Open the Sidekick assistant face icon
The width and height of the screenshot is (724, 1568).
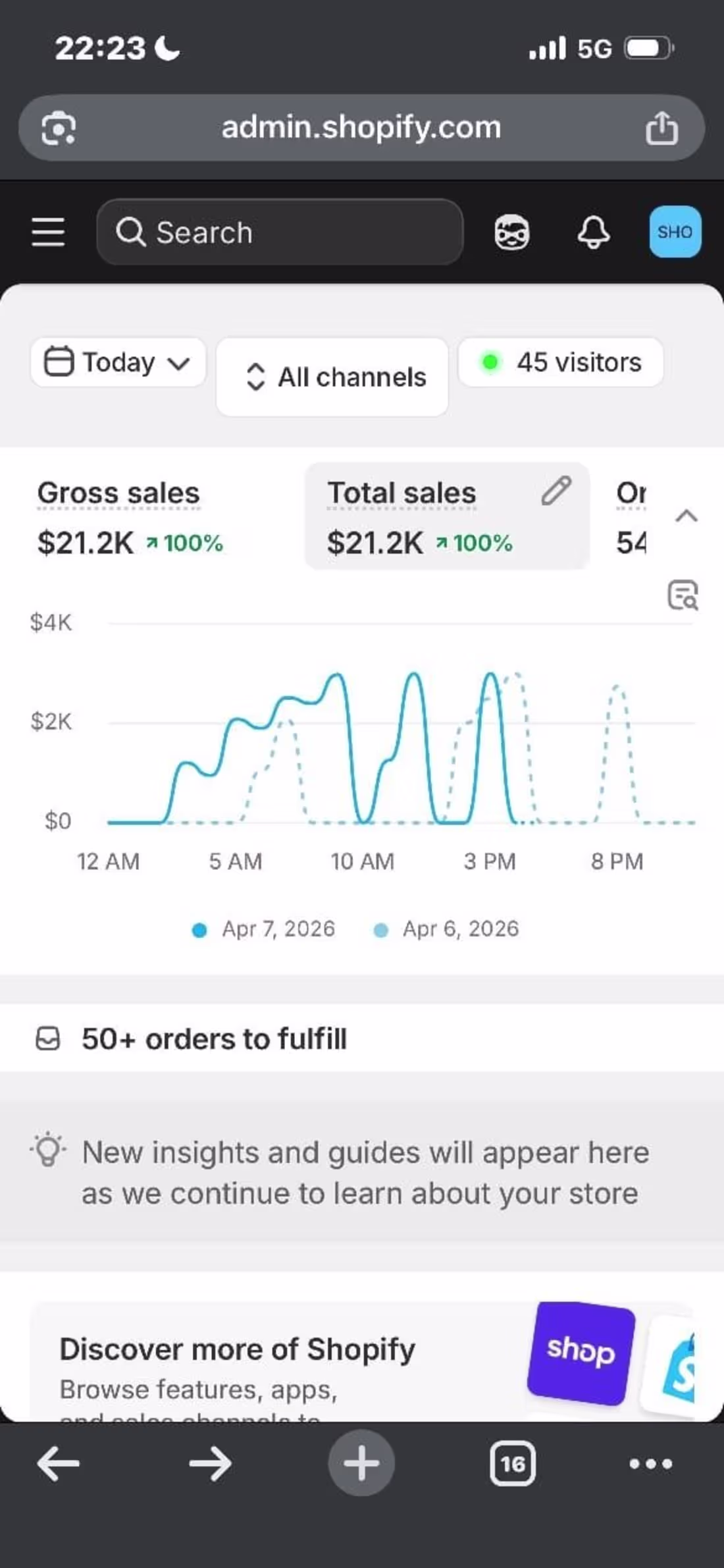tap(511, 233)
